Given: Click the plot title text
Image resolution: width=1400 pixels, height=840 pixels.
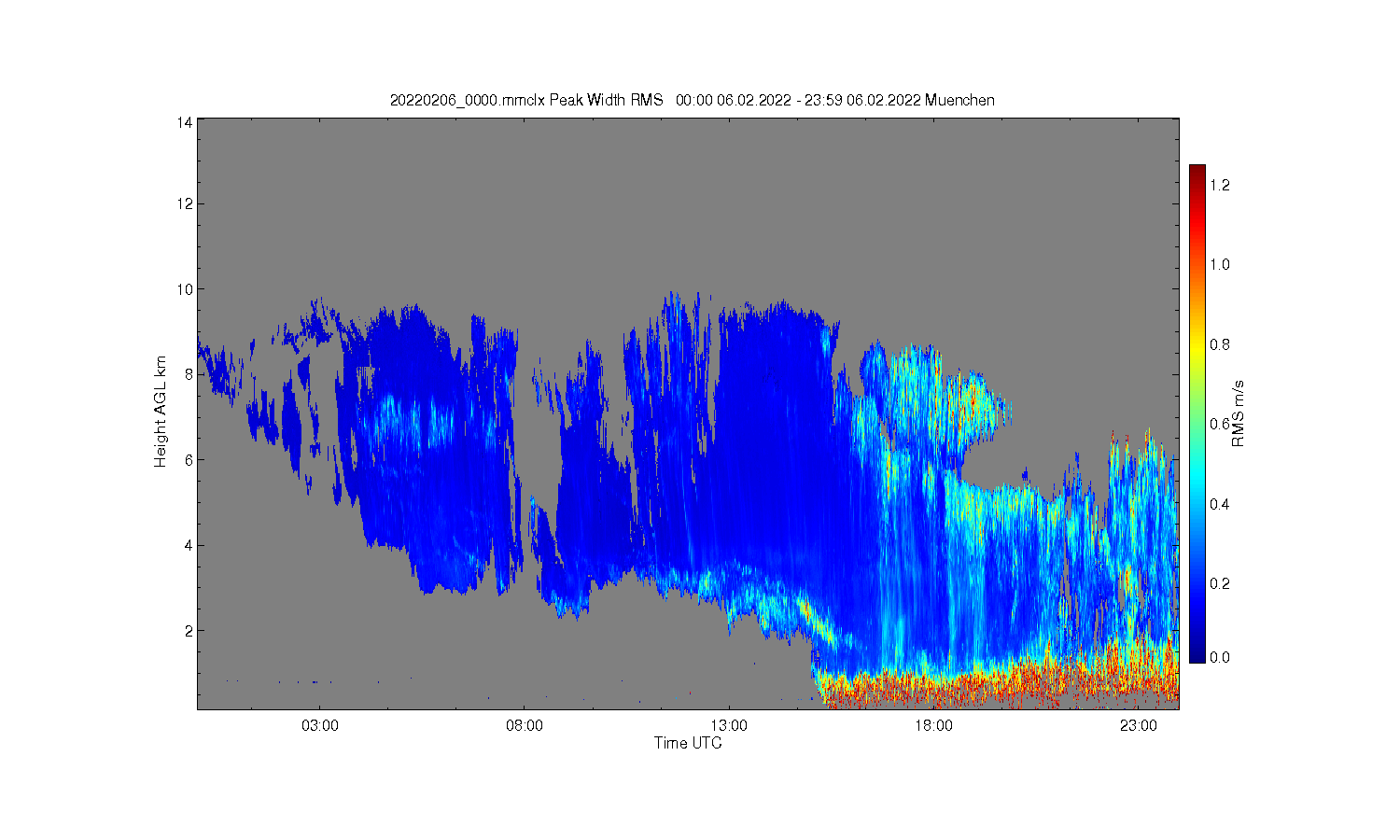Looking at the screenshot, I should tap(692, 100).
